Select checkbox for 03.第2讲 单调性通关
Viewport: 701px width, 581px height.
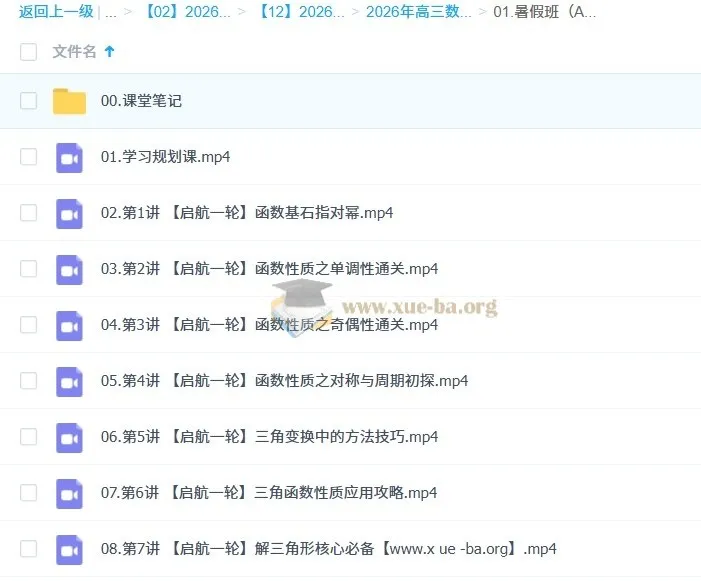click(29, 269)
